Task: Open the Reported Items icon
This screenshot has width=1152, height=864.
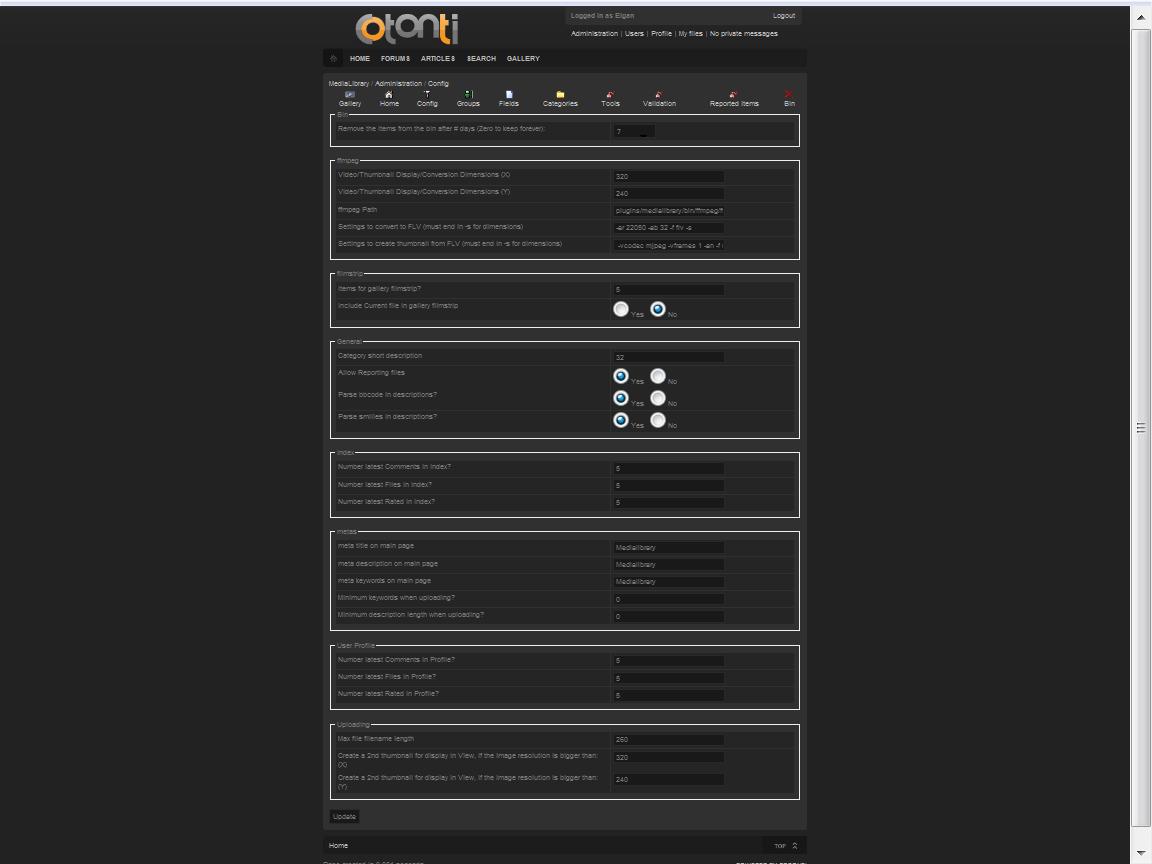Action: [734, 95]
